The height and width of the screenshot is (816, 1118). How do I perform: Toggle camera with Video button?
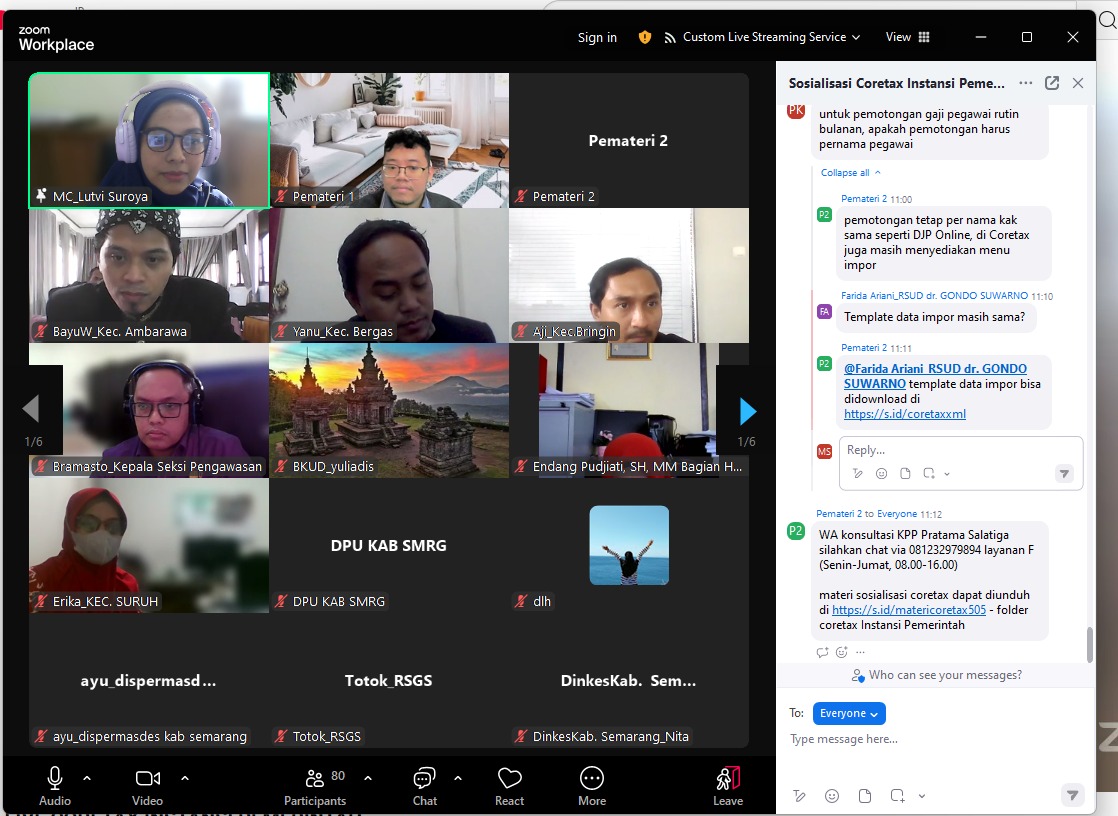[148, 779]
